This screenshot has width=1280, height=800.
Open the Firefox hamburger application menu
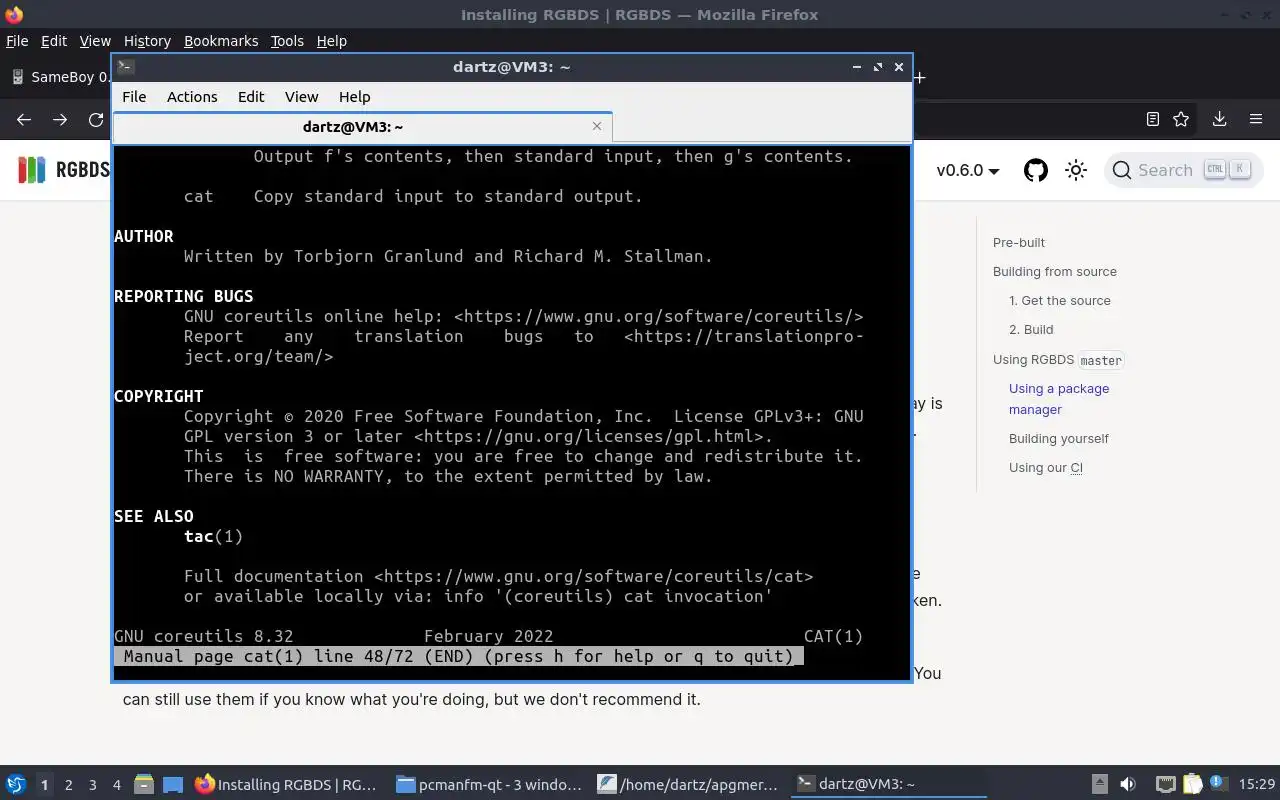coord(1256,119)
